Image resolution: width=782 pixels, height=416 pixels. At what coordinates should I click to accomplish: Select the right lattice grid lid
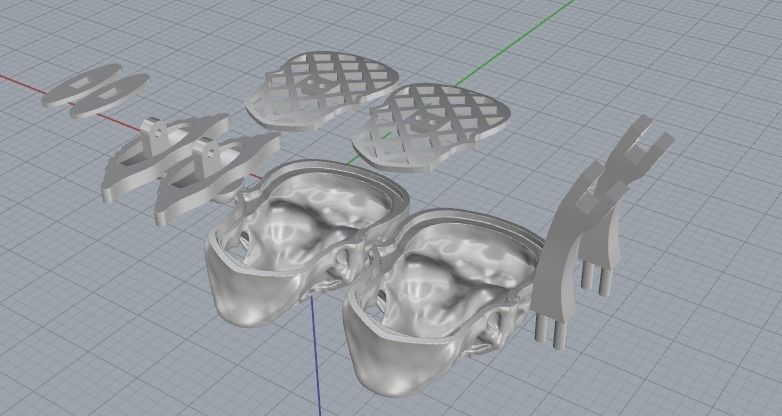pos(429,127)
